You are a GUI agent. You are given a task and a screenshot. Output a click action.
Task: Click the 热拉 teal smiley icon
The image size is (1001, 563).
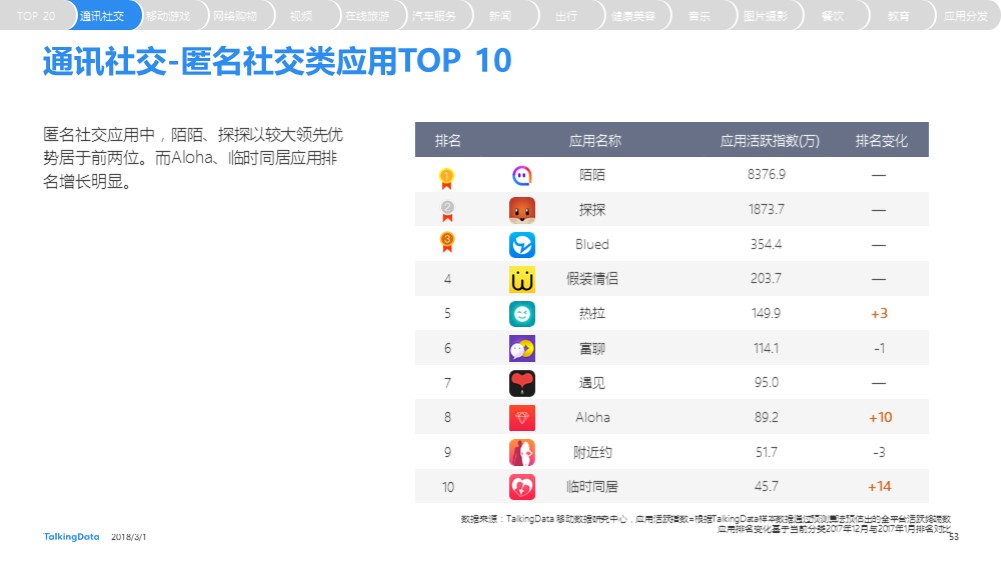(522, 314)
